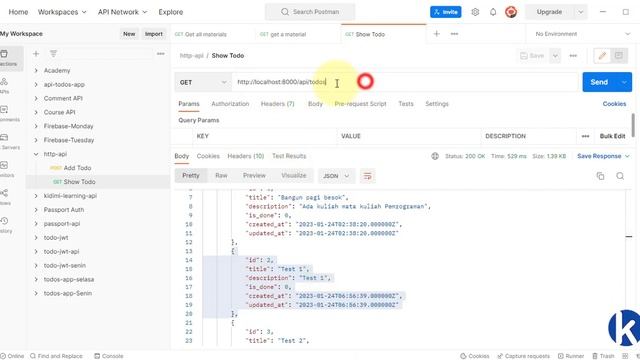Open the settings gear icon
Viewport: 640px width, 360px height.
tap(475, 12)
